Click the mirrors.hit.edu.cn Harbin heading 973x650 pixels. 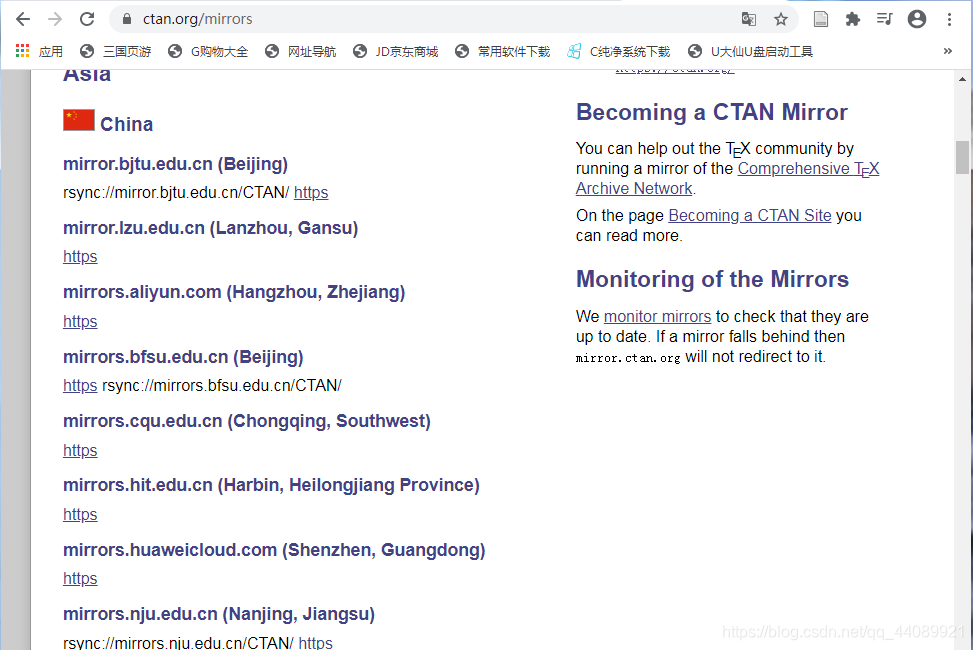[271, 485]
